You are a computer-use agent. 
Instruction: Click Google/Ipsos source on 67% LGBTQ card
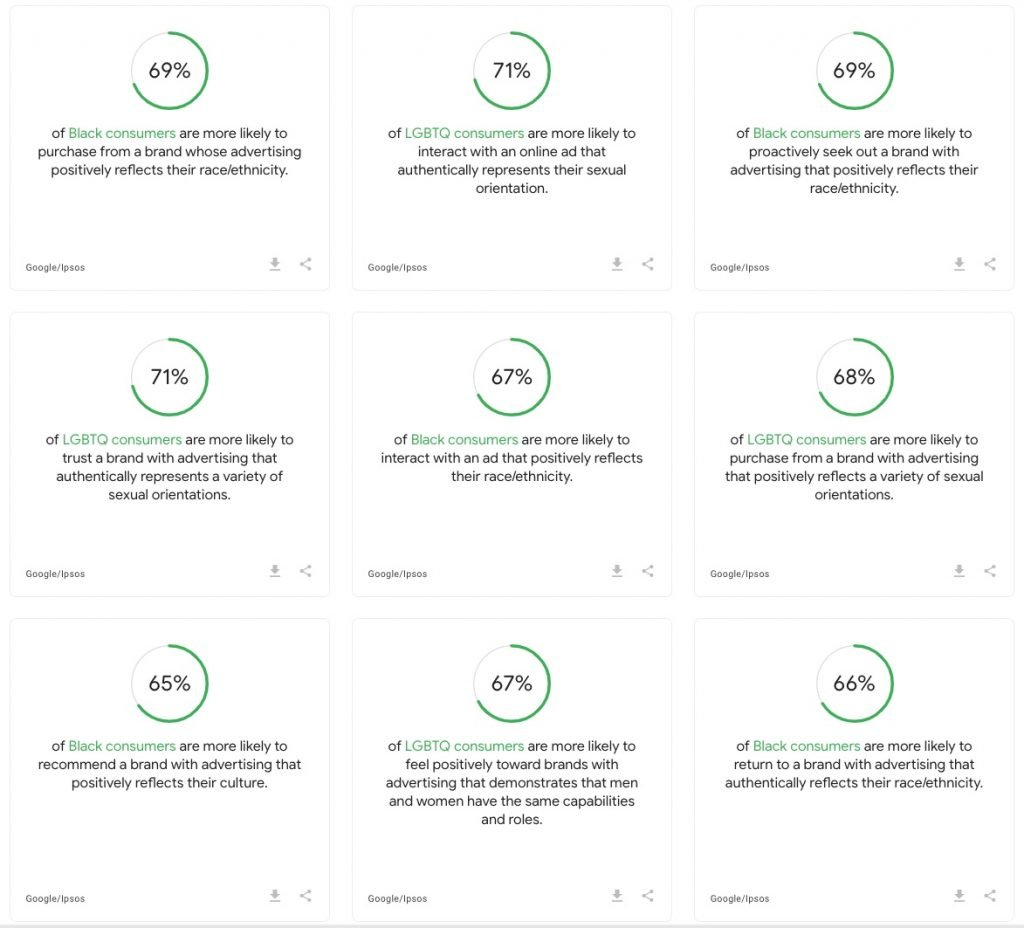[397, 899]
